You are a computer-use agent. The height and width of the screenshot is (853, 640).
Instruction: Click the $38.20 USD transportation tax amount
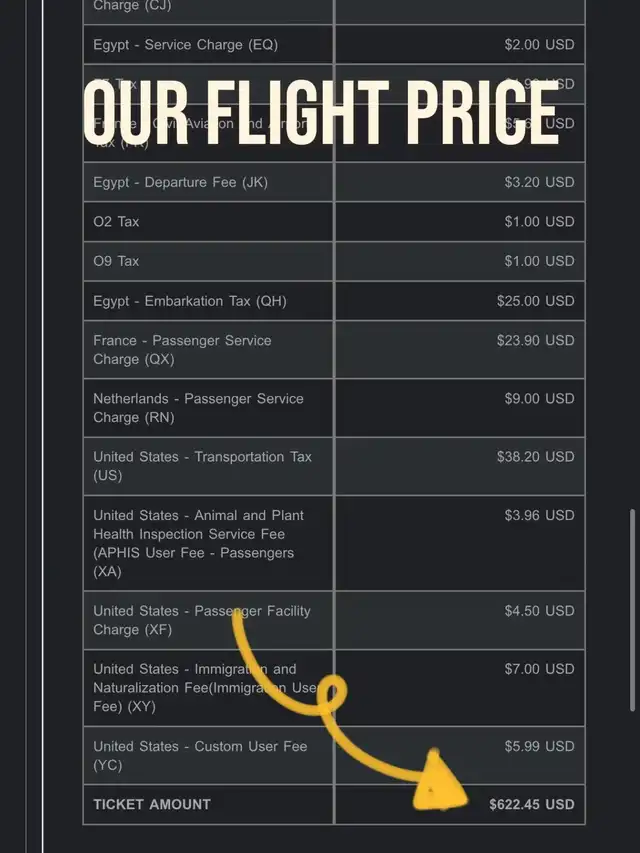coord(535,456)
